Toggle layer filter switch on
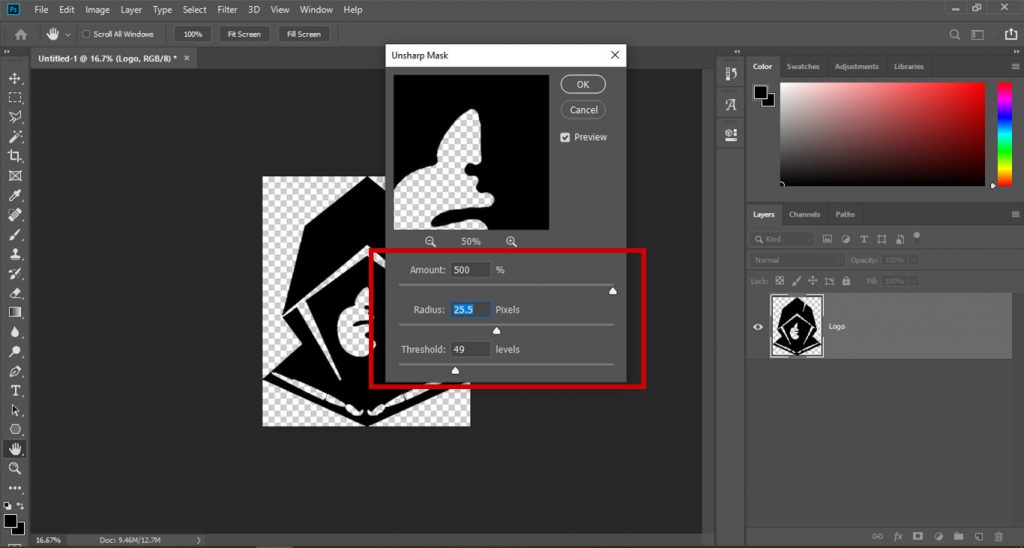 pos(917,236)
